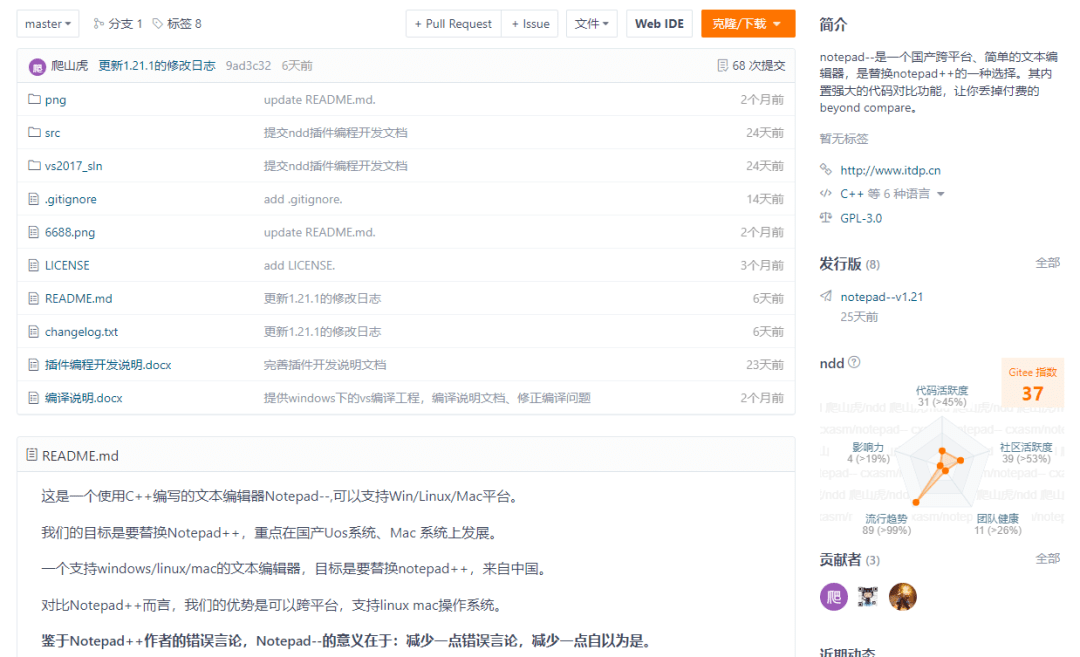
Task: Click the purple 爬 contributor avatar
Action: click(833, 596)
